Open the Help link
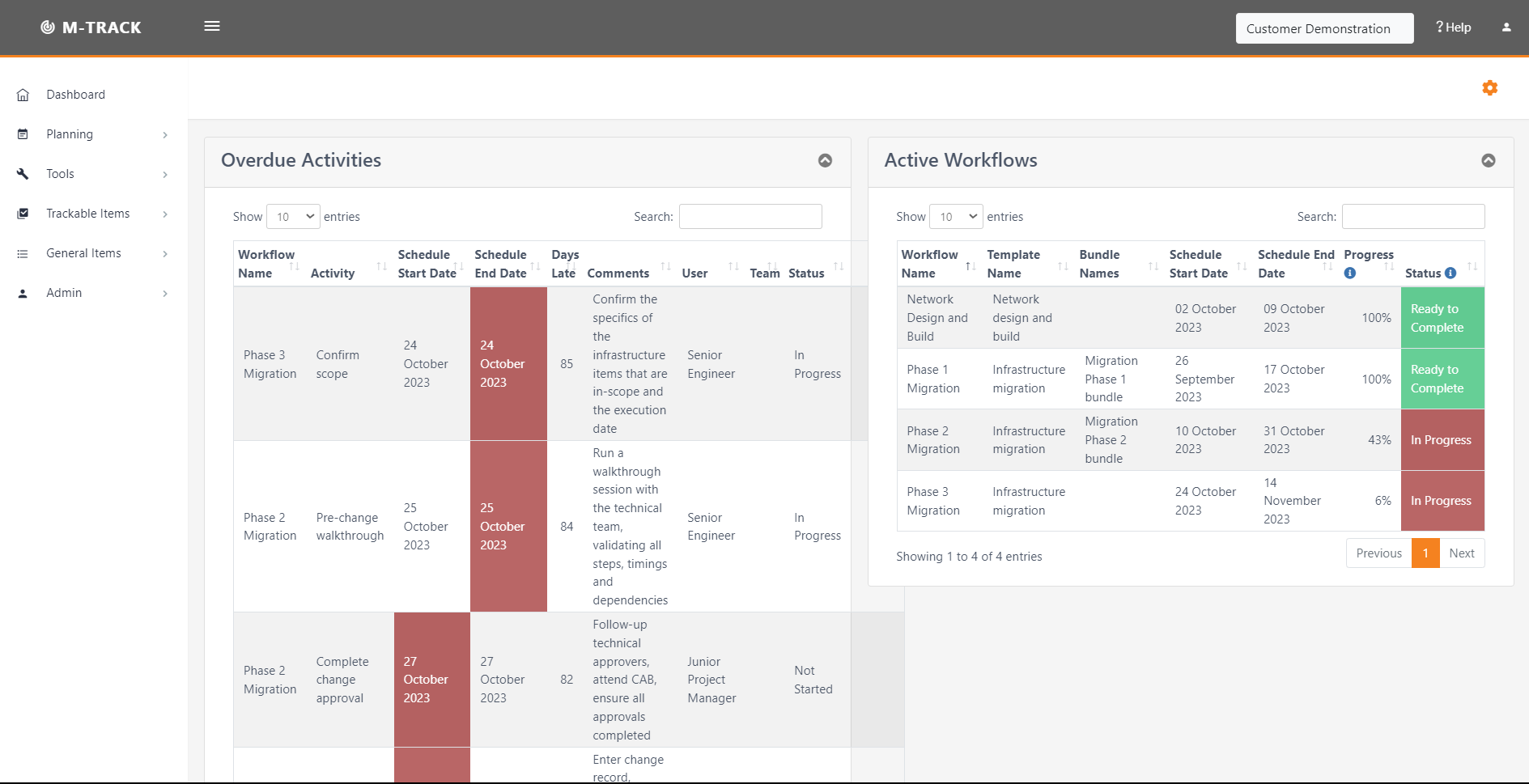Image resolution: width=1529 pixels, height=784 pixels. [x=1454, y=28]
